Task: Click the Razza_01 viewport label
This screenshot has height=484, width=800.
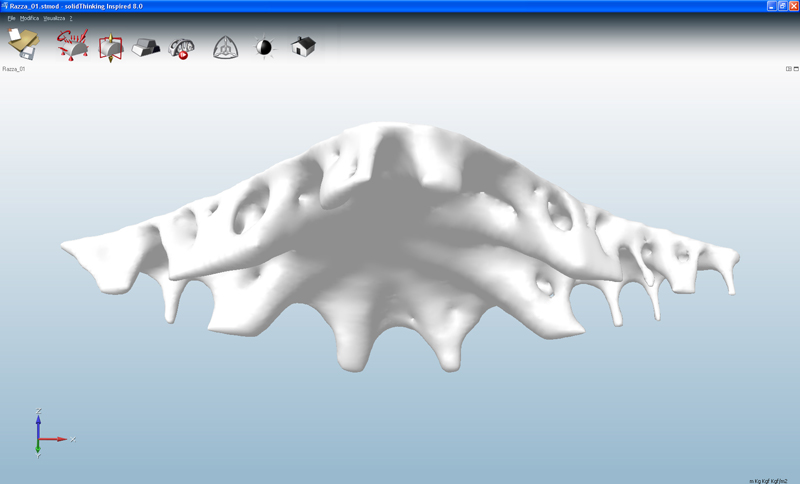Action: point(14,69)
